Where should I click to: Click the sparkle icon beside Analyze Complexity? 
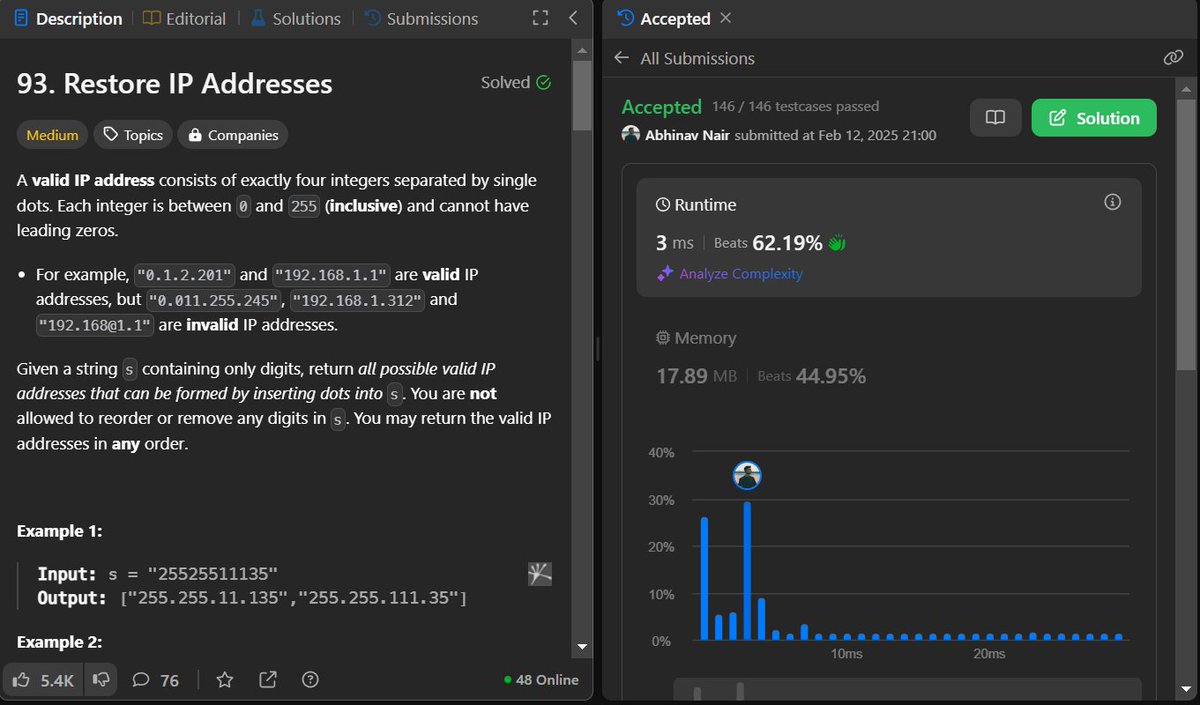click(x=665, y=273)
